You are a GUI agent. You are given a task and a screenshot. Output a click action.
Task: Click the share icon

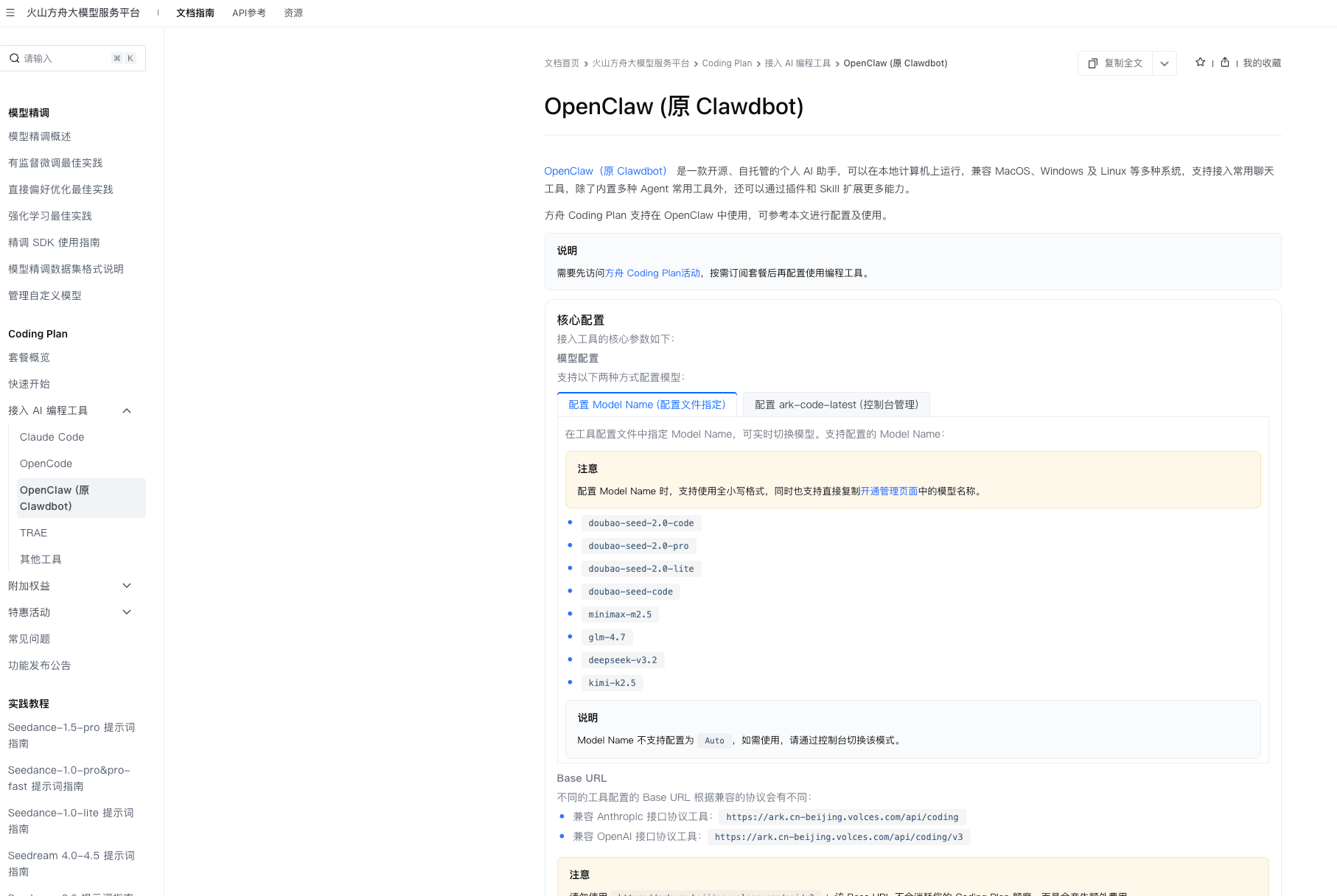(x=1225, y=63)
